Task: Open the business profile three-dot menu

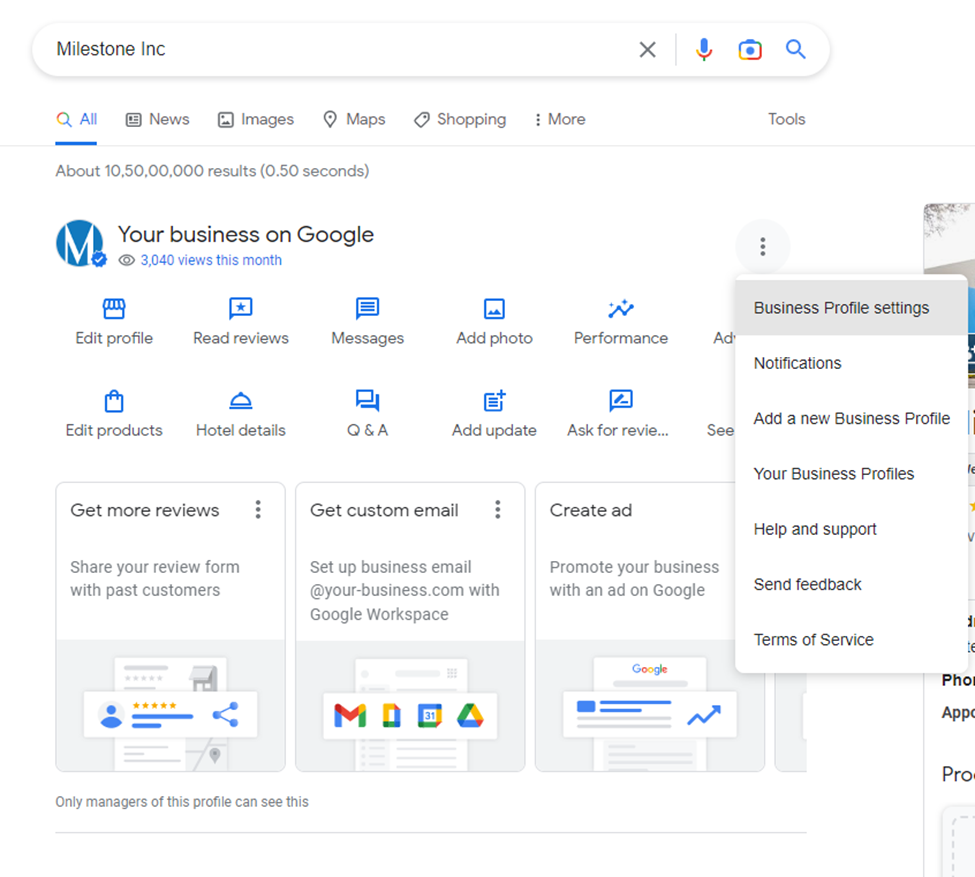Action: click(x=762, y=247)
